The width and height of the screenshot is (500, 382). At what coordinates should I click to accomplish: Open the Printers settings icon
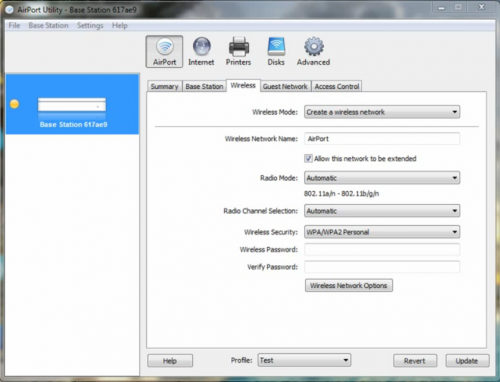[x=238, y=52]
